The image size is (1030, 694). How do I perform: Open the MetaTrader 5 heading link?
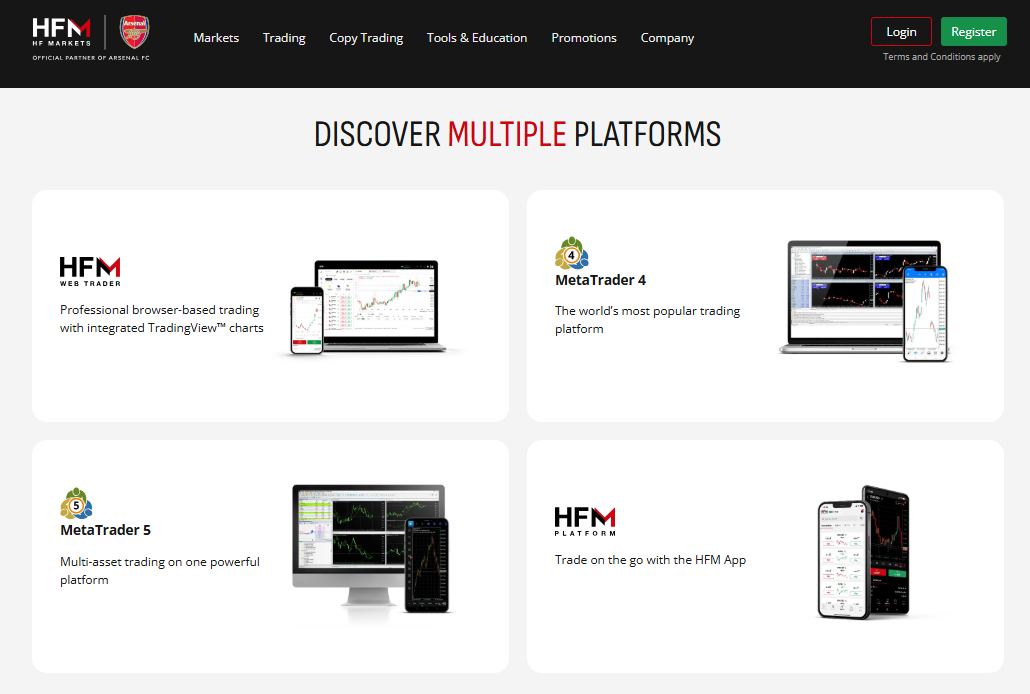click(x=106, y=530)
